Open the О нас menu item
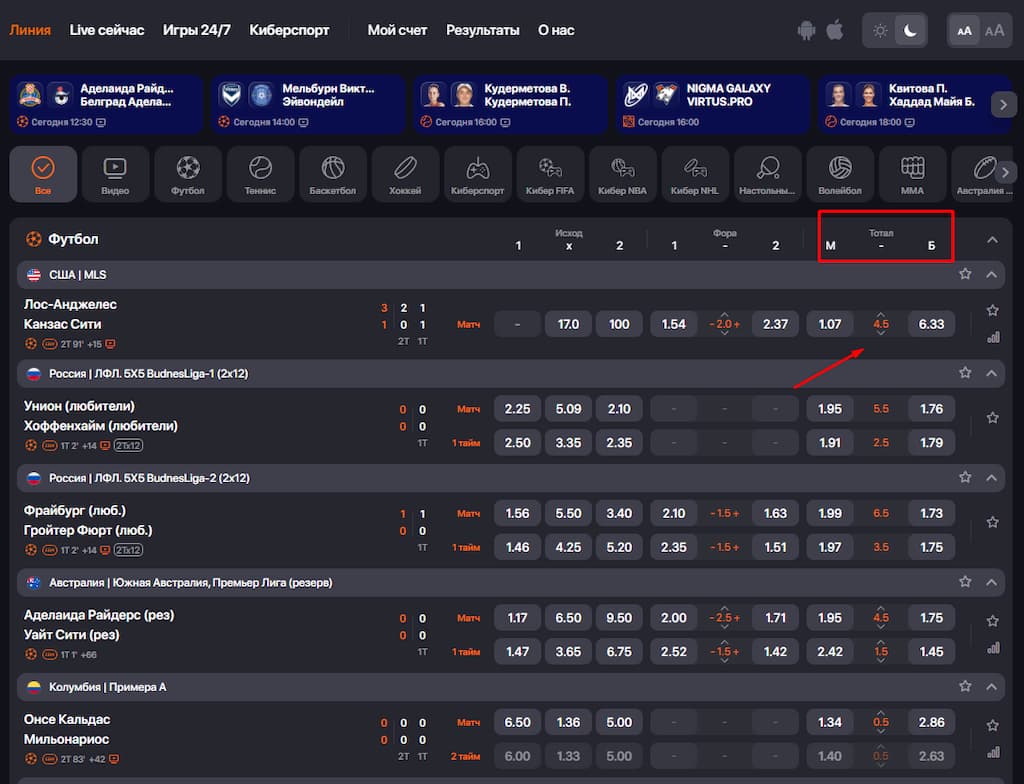The height and width of the screenshot is (784, 1024). [556, 30]
